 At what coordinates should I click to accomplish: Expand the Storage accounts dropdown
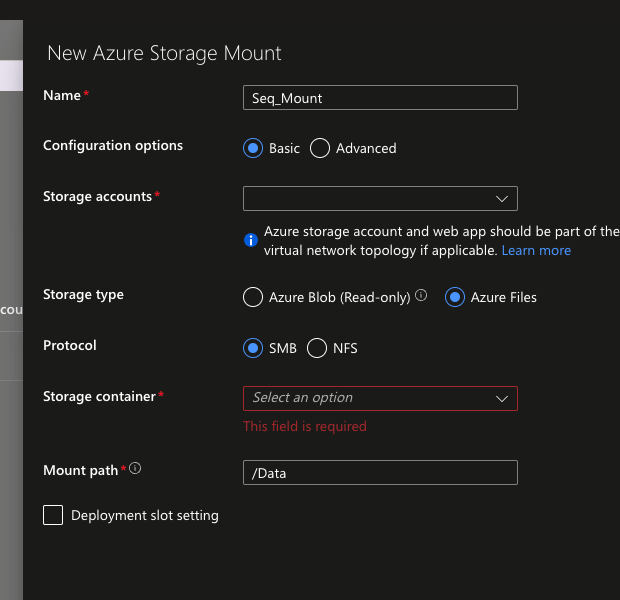coord(380,198)
